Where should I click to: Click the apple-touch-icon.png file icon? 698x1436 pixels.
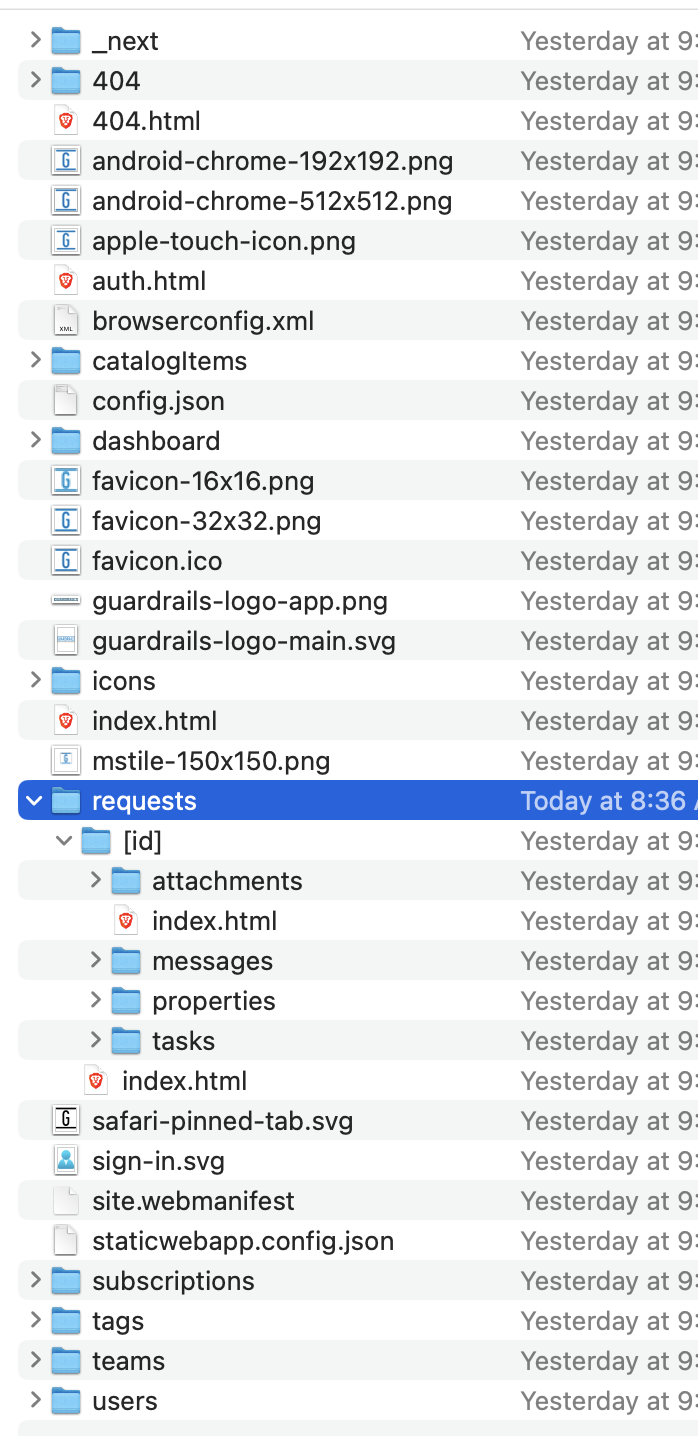tap(66, 241)
